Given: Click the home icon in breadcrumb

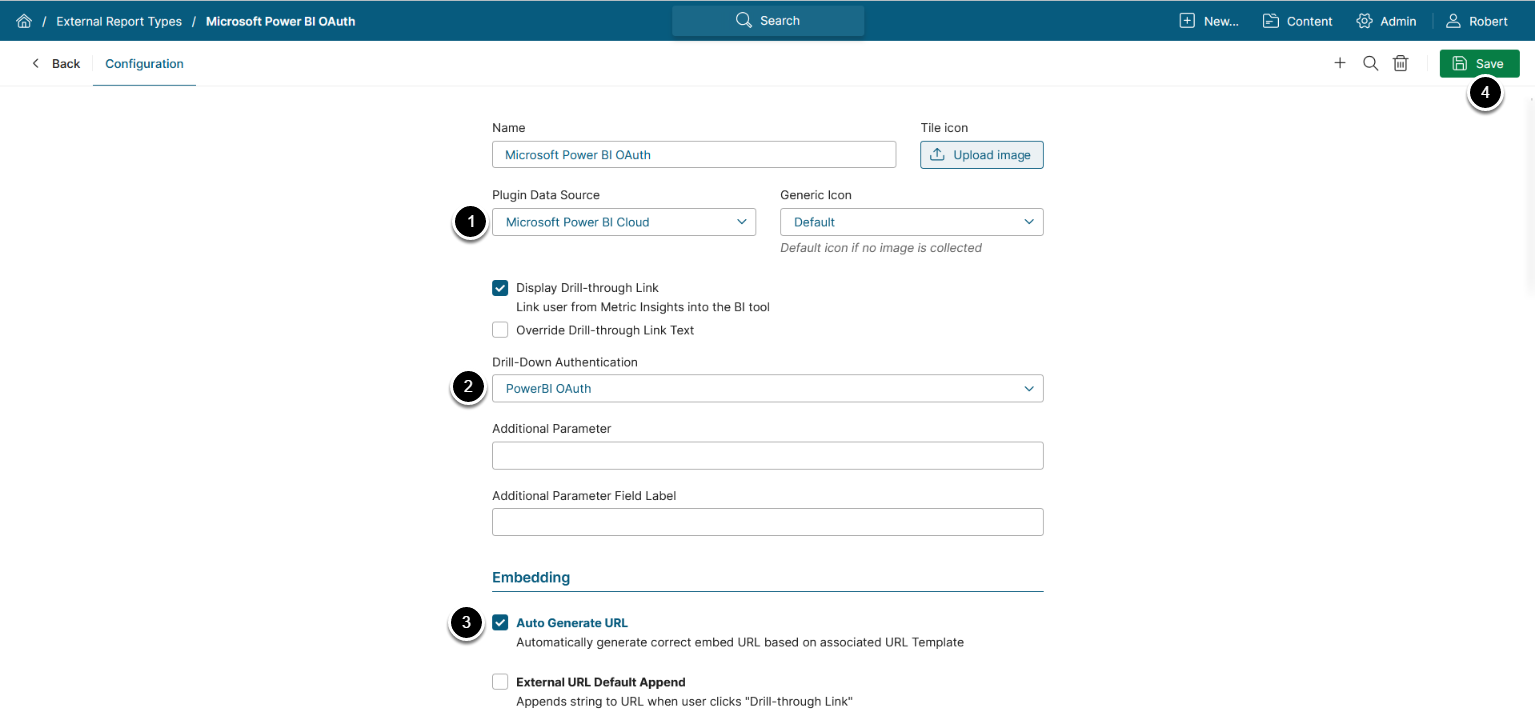Looking at the screenshot, I should [x=24, y=21].
